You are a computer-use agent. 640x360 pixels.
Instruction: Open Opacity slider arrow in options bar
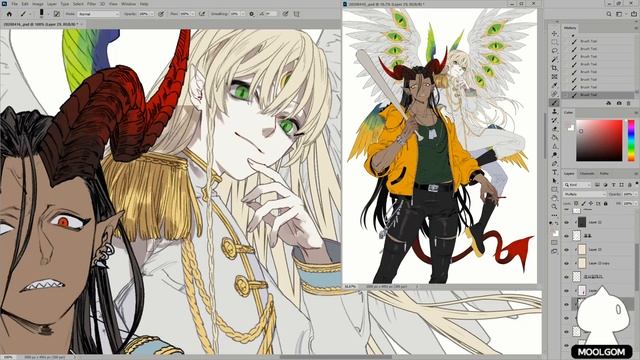[152, 13]
